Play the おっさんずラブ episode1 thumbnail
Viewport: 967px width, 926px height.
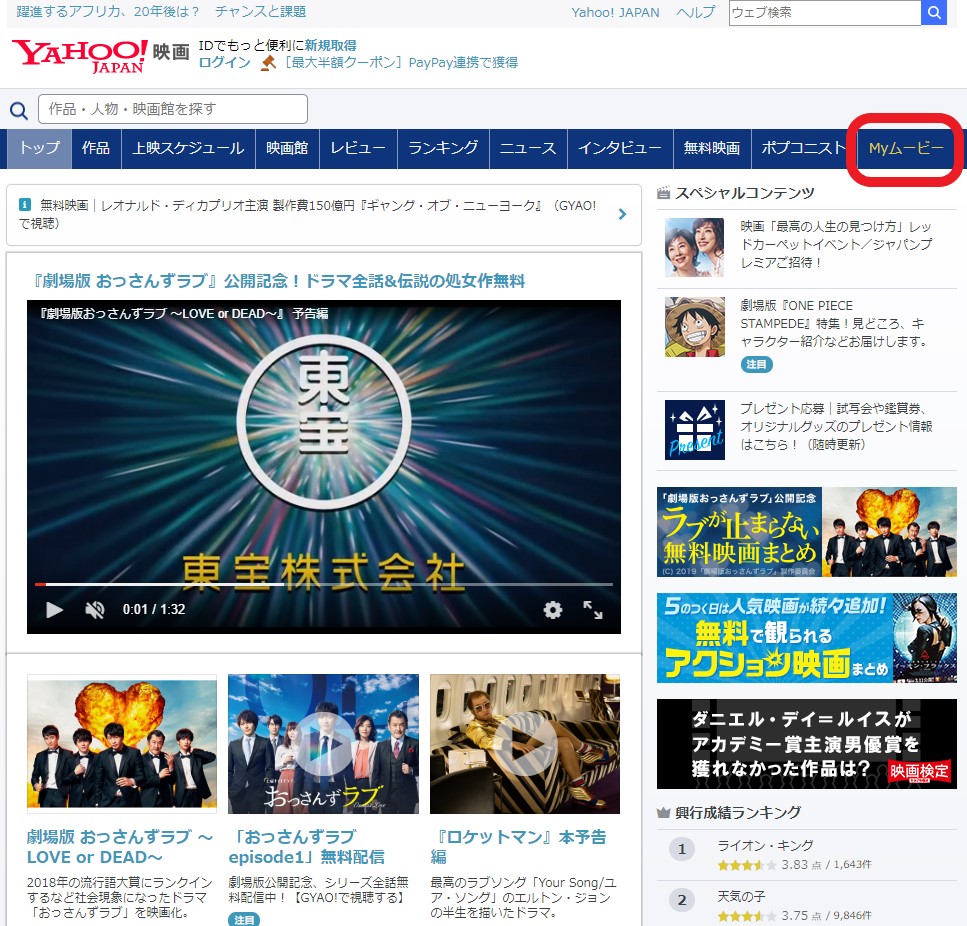tap(323, 744)
